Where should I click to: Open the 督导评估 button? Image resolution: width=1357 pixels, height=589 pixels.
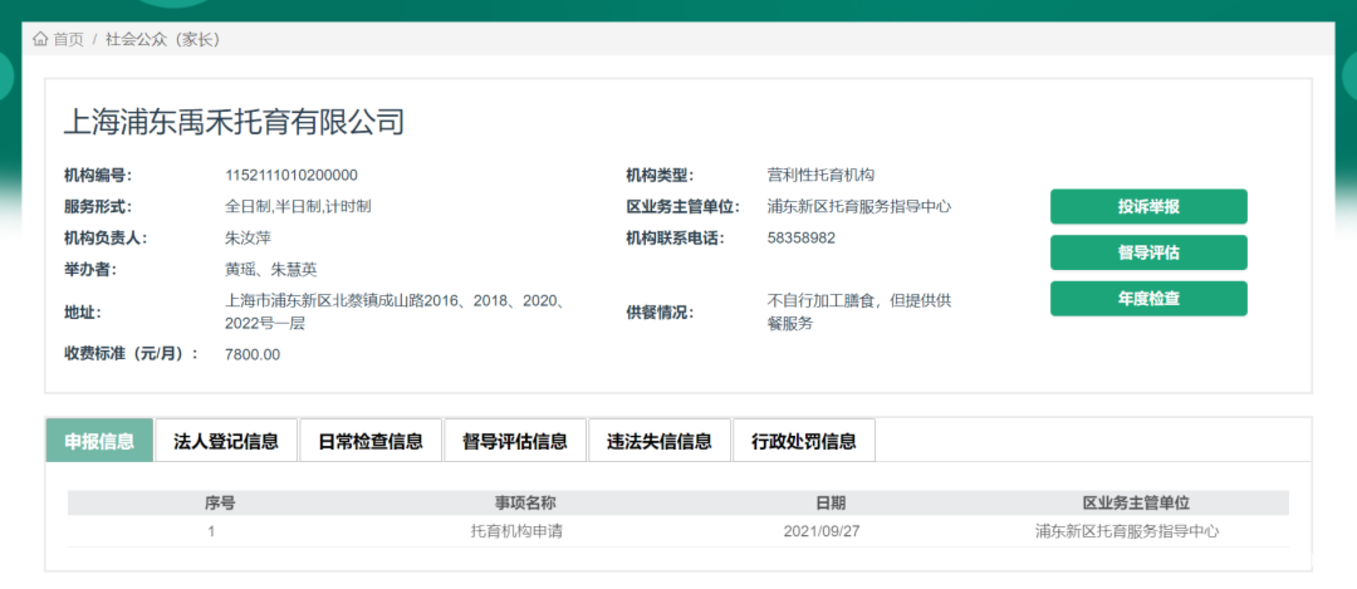pyautogui.click(x=1148, y=253)
